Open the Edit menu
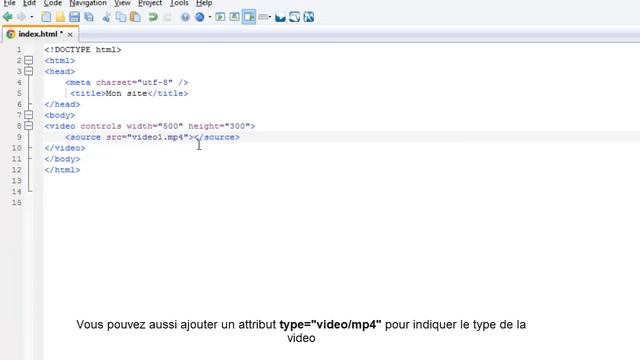Screen dimensions: 640x360 tap(29, 3)
